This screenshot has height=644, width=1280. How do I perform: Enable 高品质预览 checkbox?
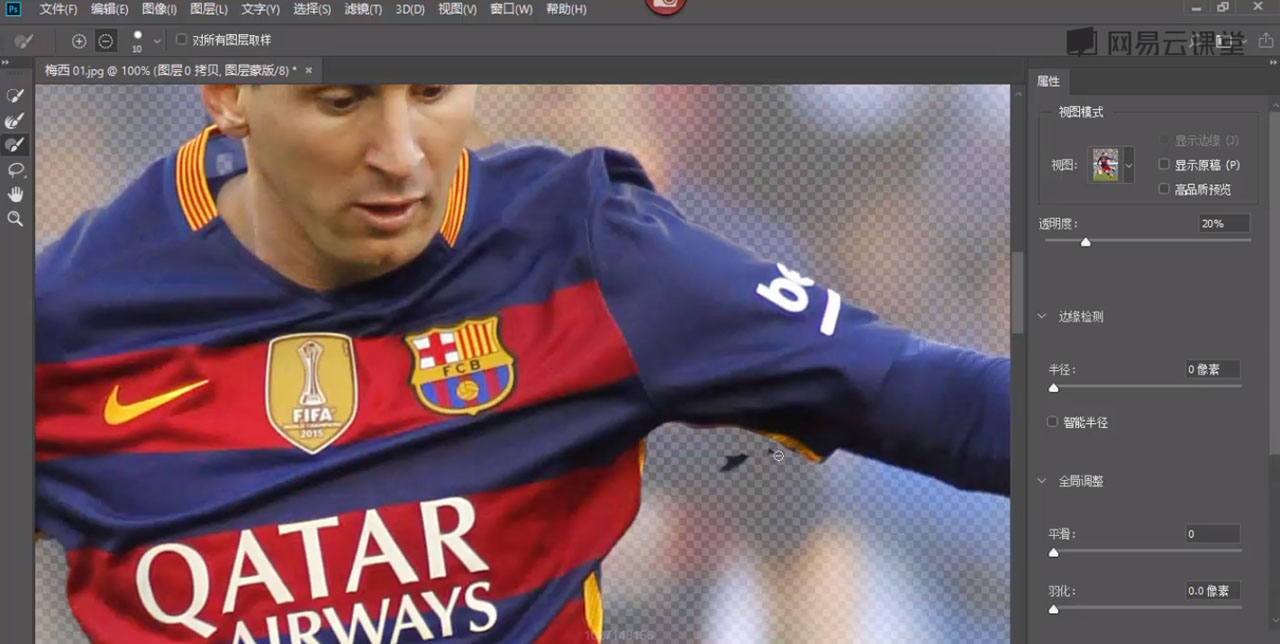[1164, 188]
